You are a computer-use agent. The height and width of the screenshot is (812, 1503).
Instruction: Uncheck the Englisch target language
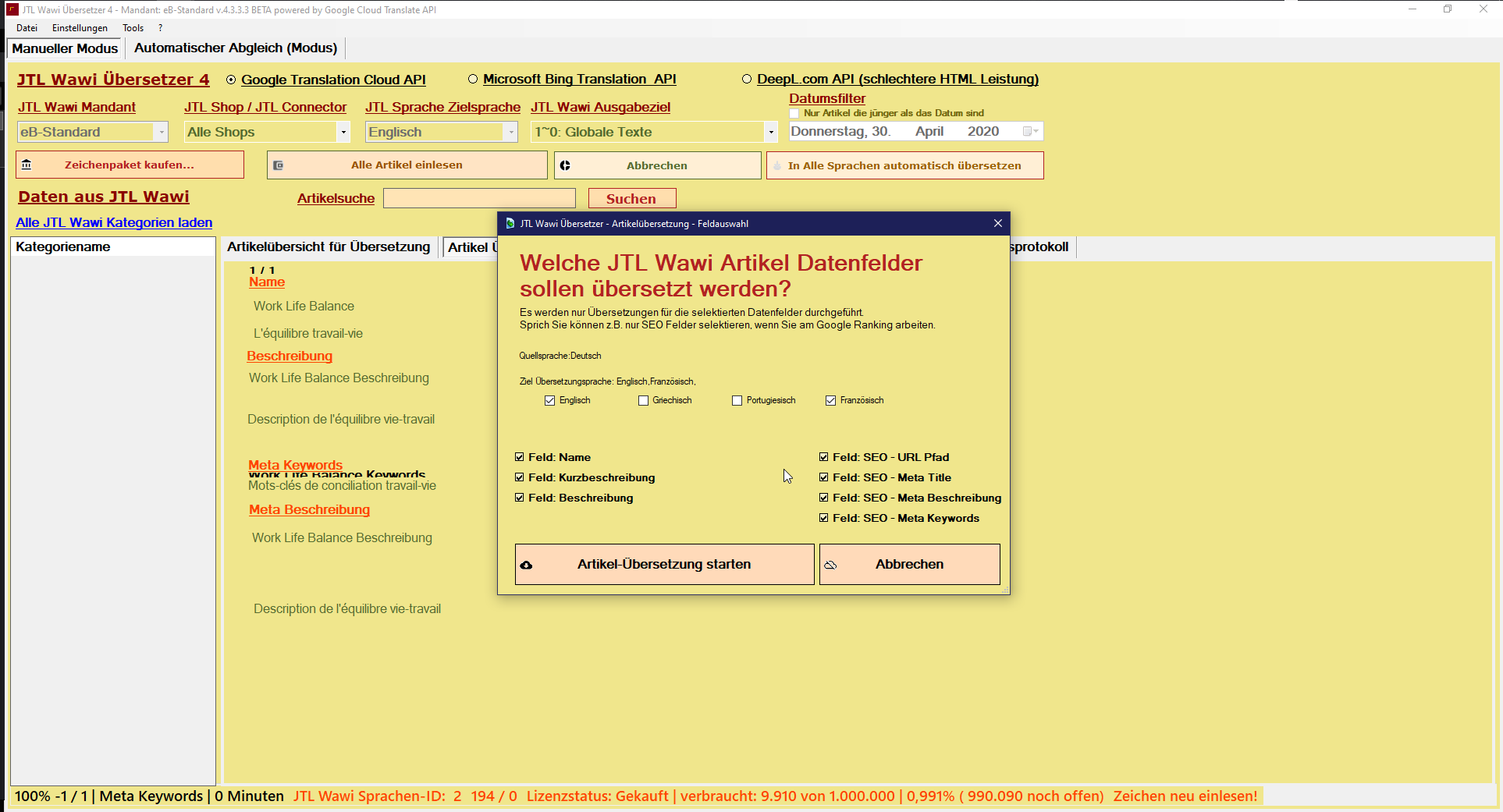tap(550, 400)
